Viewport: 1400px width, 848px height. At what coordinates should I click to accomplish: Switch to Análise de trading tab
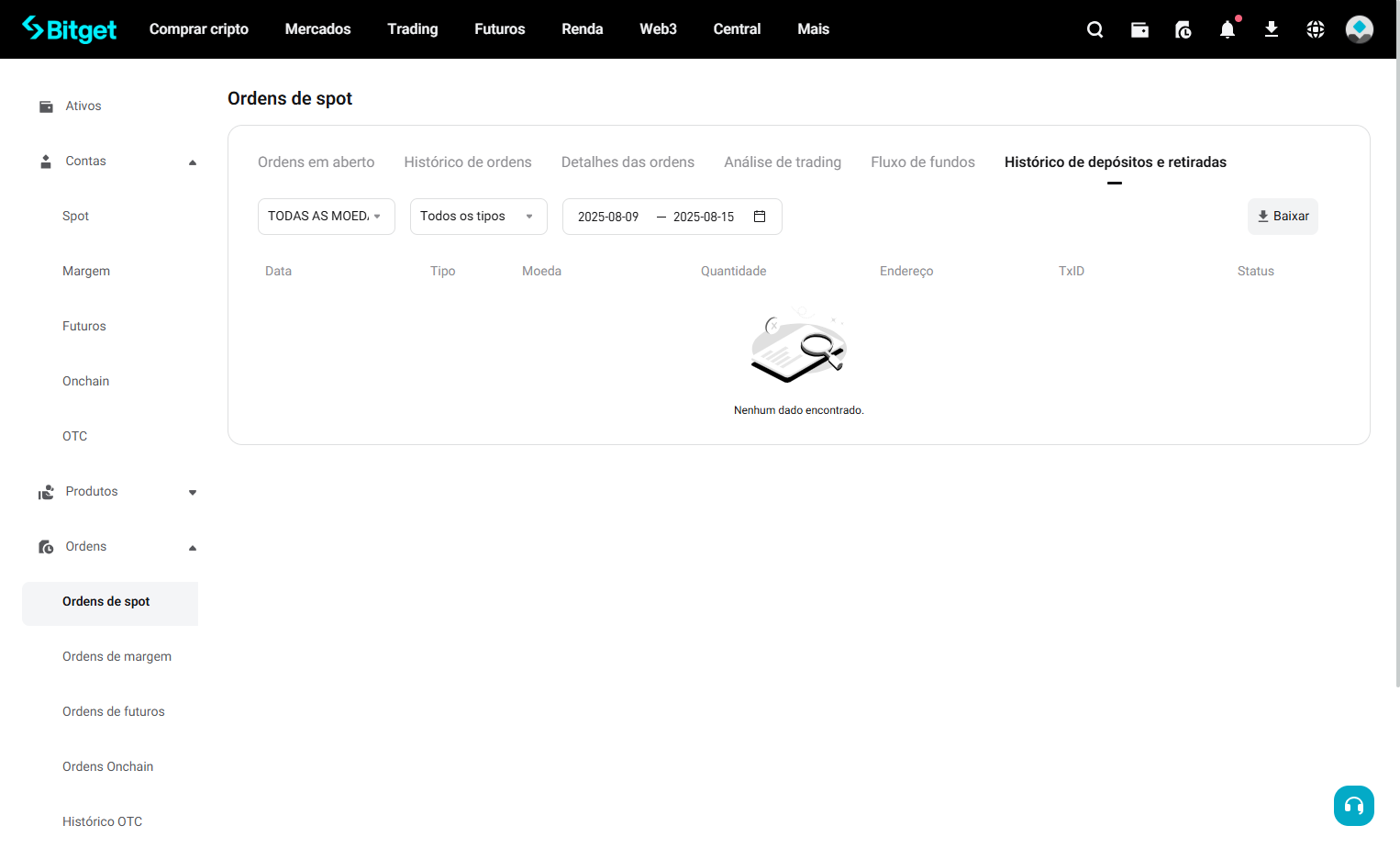(783, 162)
